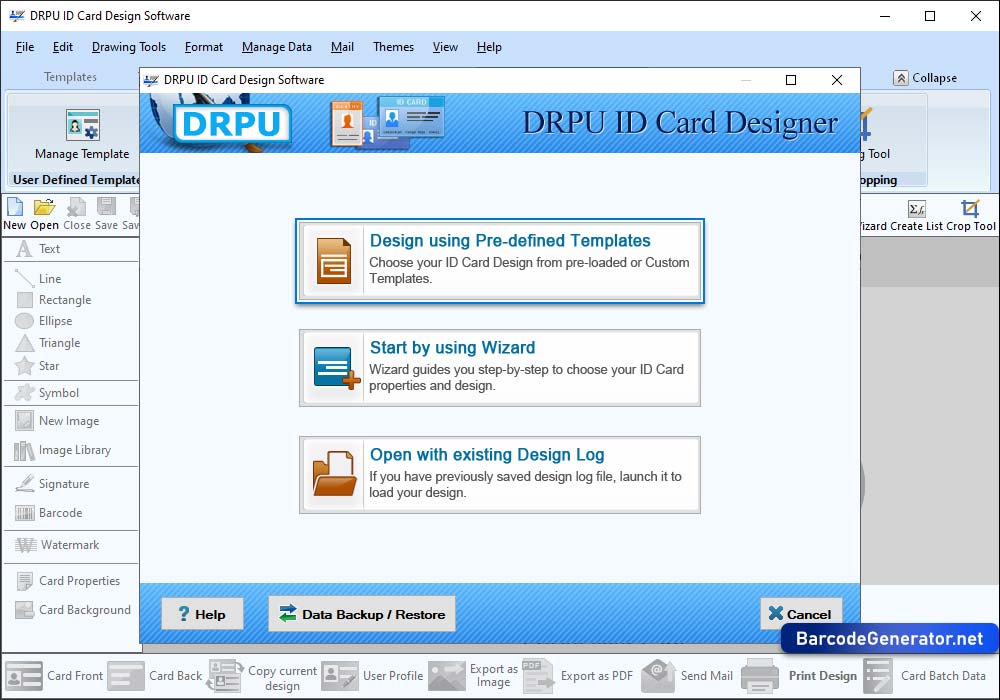The width and height of the screenshot is (1000, 700).
Task: Switch to Card Front view
Action: tap(54, 676)
